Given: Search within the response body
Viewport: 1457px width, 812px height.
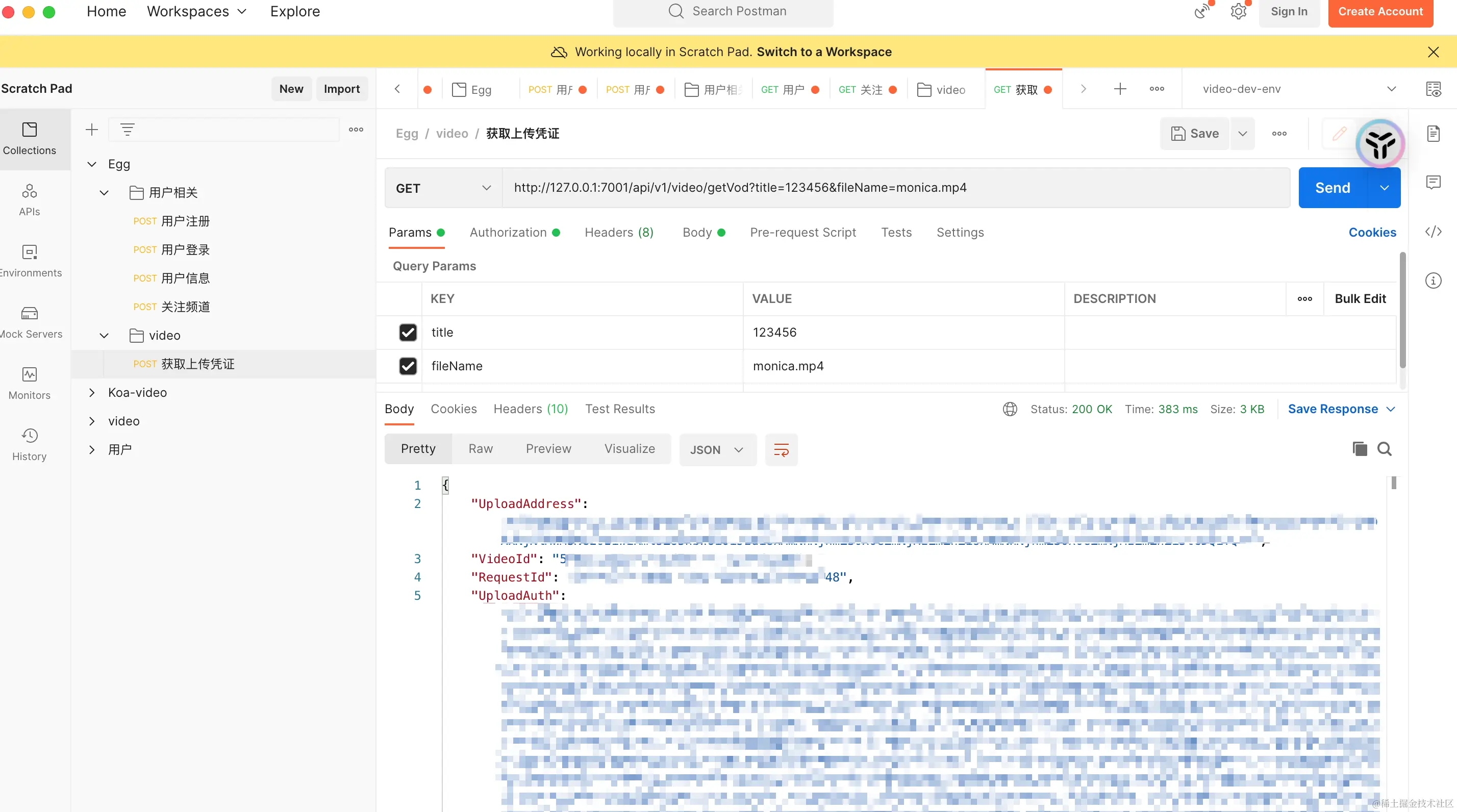Looking at the screenshot, I should click(x=1384, y=449).
